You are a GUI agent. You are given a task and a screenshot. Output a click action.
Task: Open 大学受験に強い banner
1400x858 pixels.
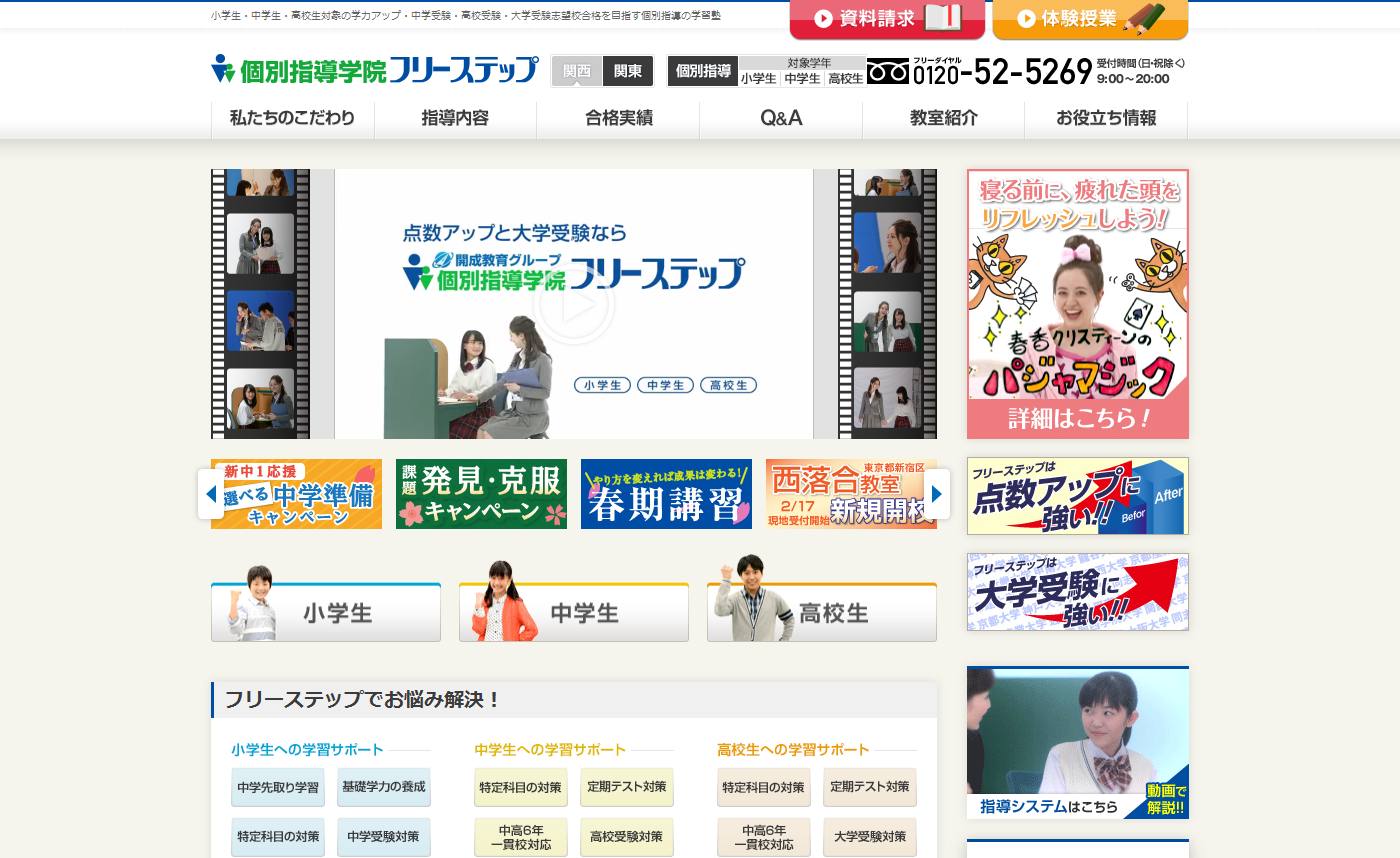pos(1078,592)
